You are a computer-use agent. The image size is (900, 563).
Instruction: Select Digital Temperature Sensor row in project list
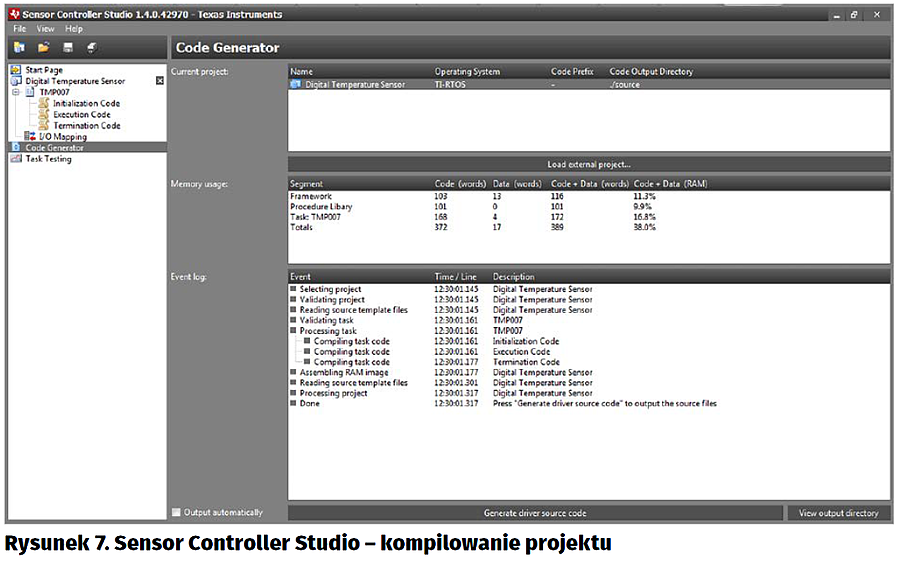pos(355,85)
